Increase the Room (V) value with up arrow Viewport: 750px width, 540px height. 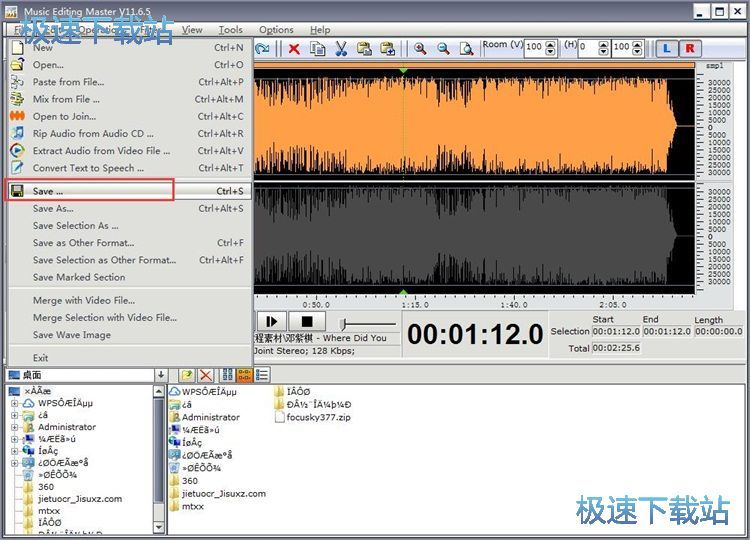coord(551,44)
